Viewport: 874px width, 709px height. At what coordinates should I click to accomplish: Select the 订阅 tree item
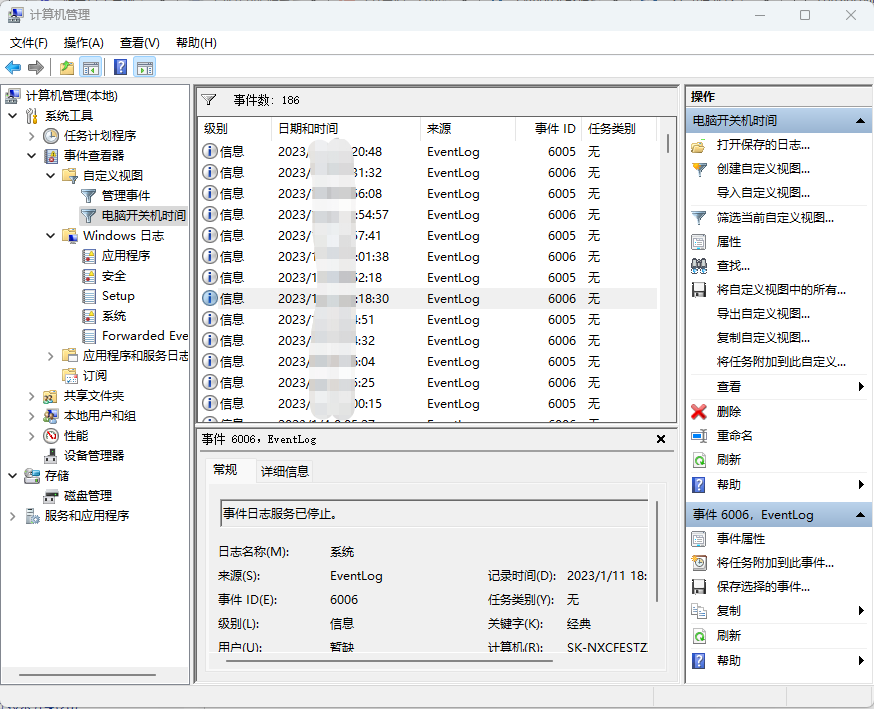95,376
